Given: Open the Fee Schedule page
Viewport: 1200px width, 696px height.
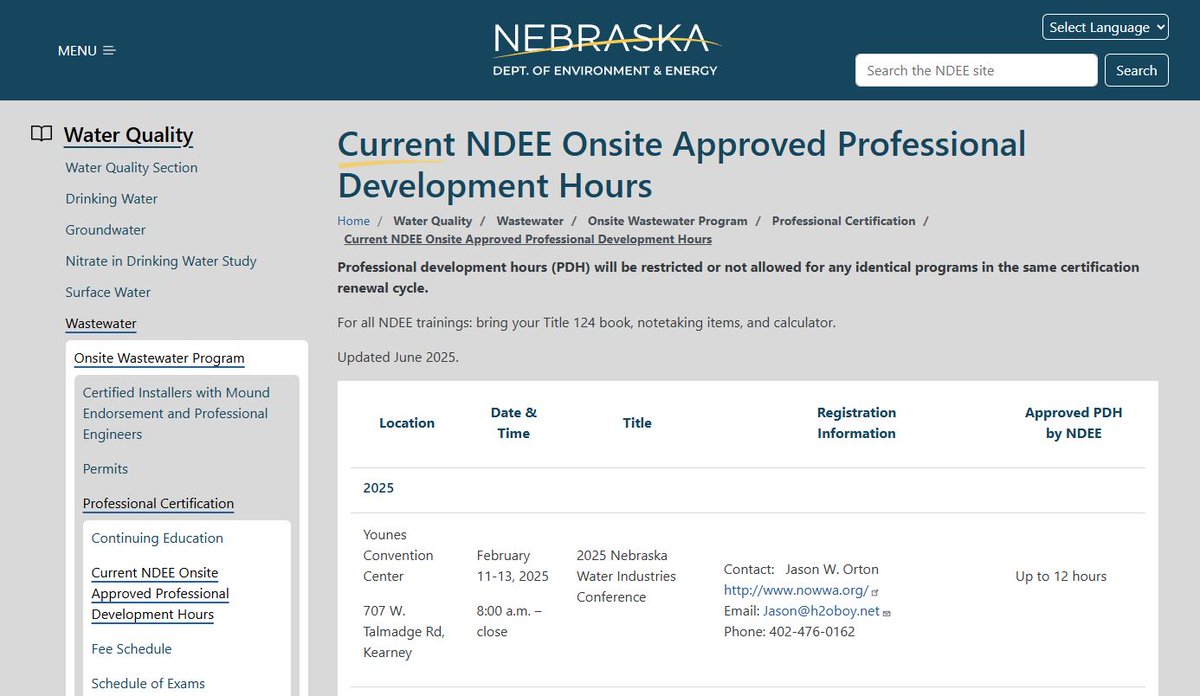Looking at the screenshot, I should click(131, 648).
